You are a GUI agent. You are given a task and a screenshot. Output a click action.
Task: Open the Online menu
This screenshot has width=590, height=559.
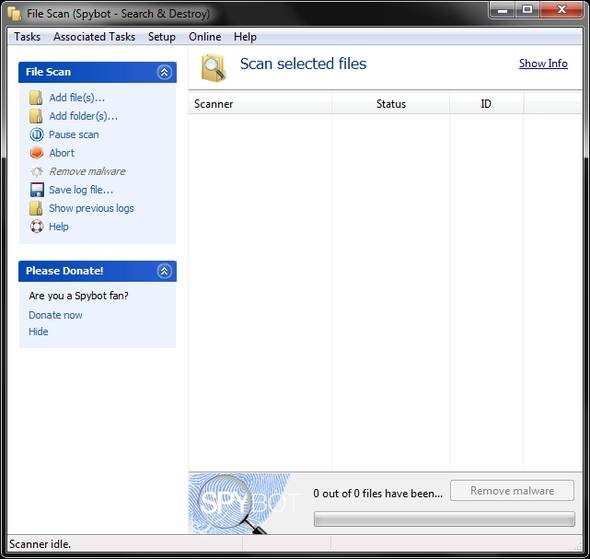(x=205, y=37)
